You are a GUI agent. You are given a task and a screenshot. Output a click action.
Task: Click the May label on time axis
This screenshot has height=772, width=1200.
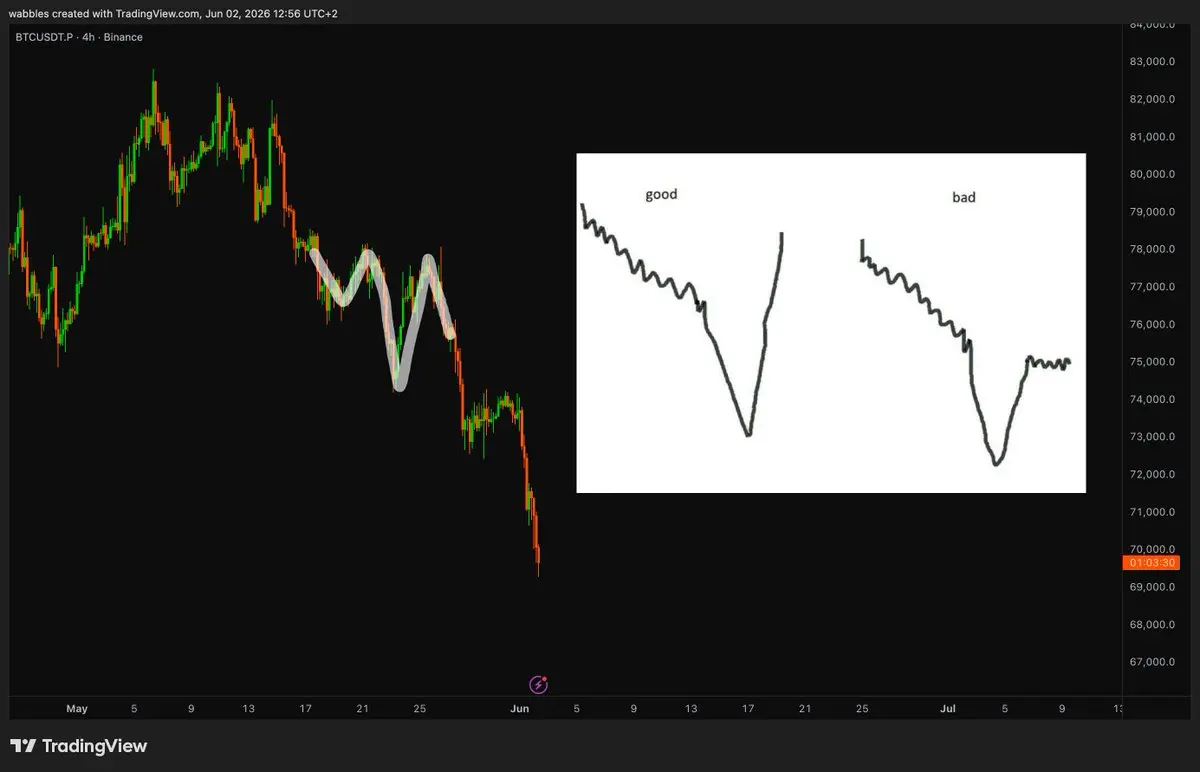77,709
